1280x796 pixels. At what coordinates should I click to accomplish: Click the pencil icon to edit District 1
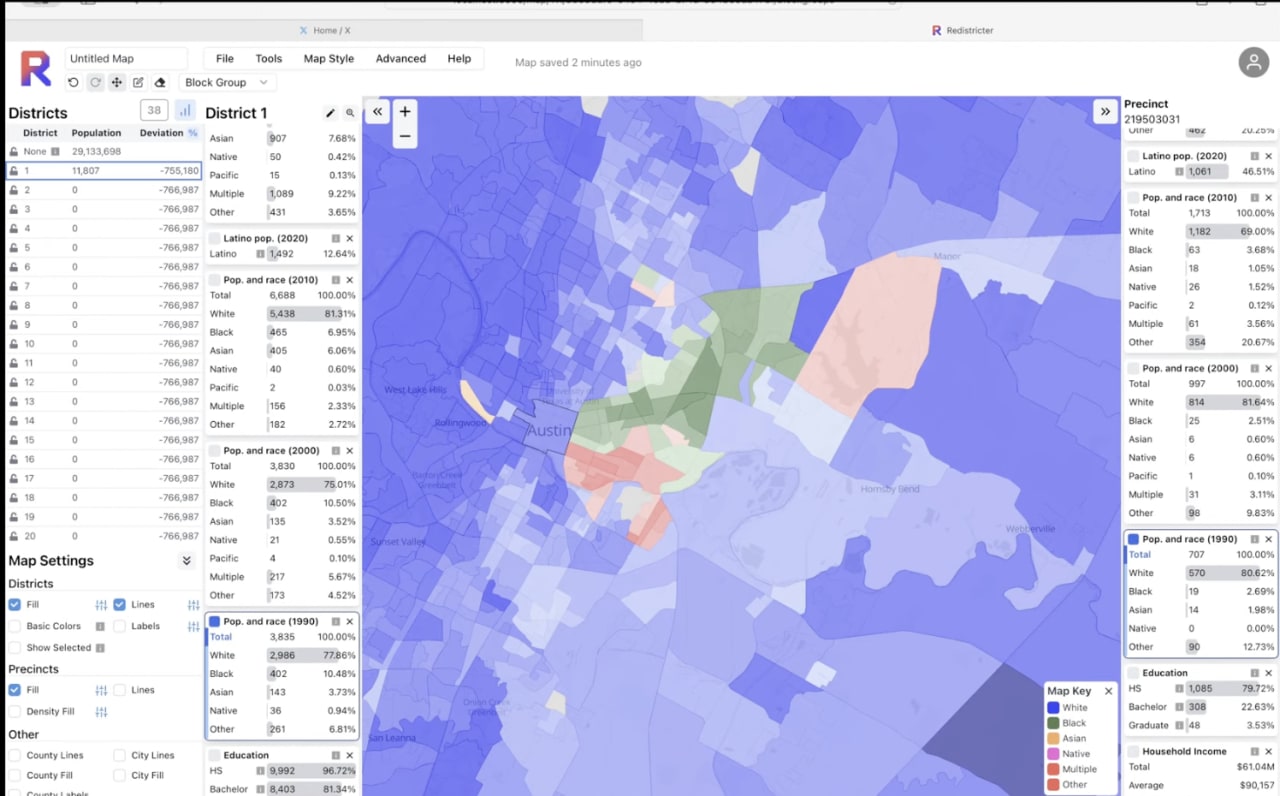330,112
